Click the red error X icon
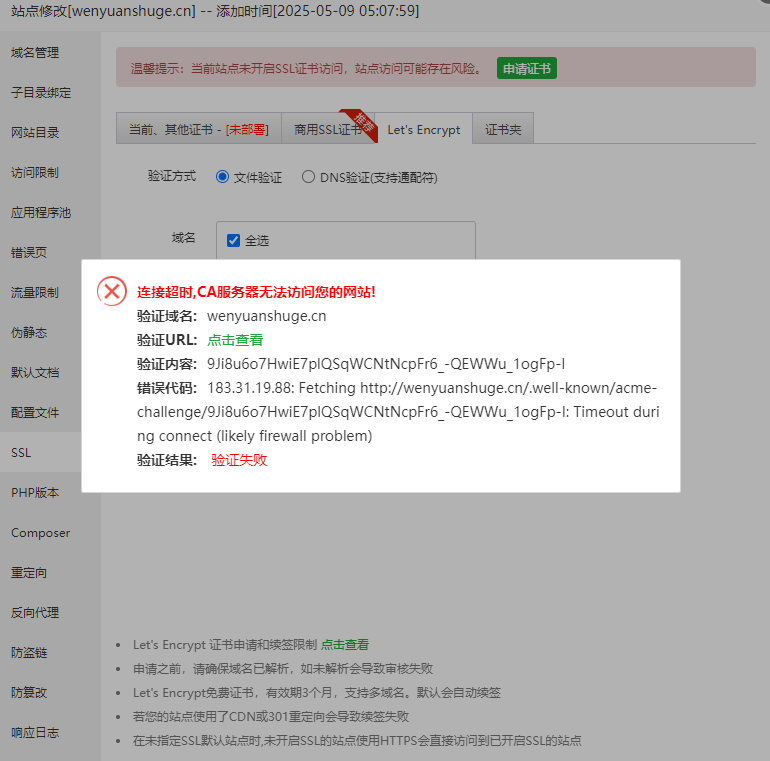The height and width of the screenshot is (761, 770). click(x=112, y=291)
